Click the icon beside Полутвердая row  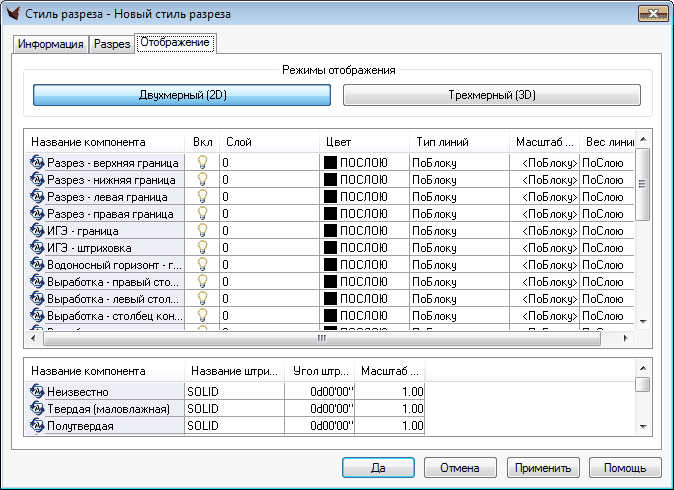coord(38,426)
